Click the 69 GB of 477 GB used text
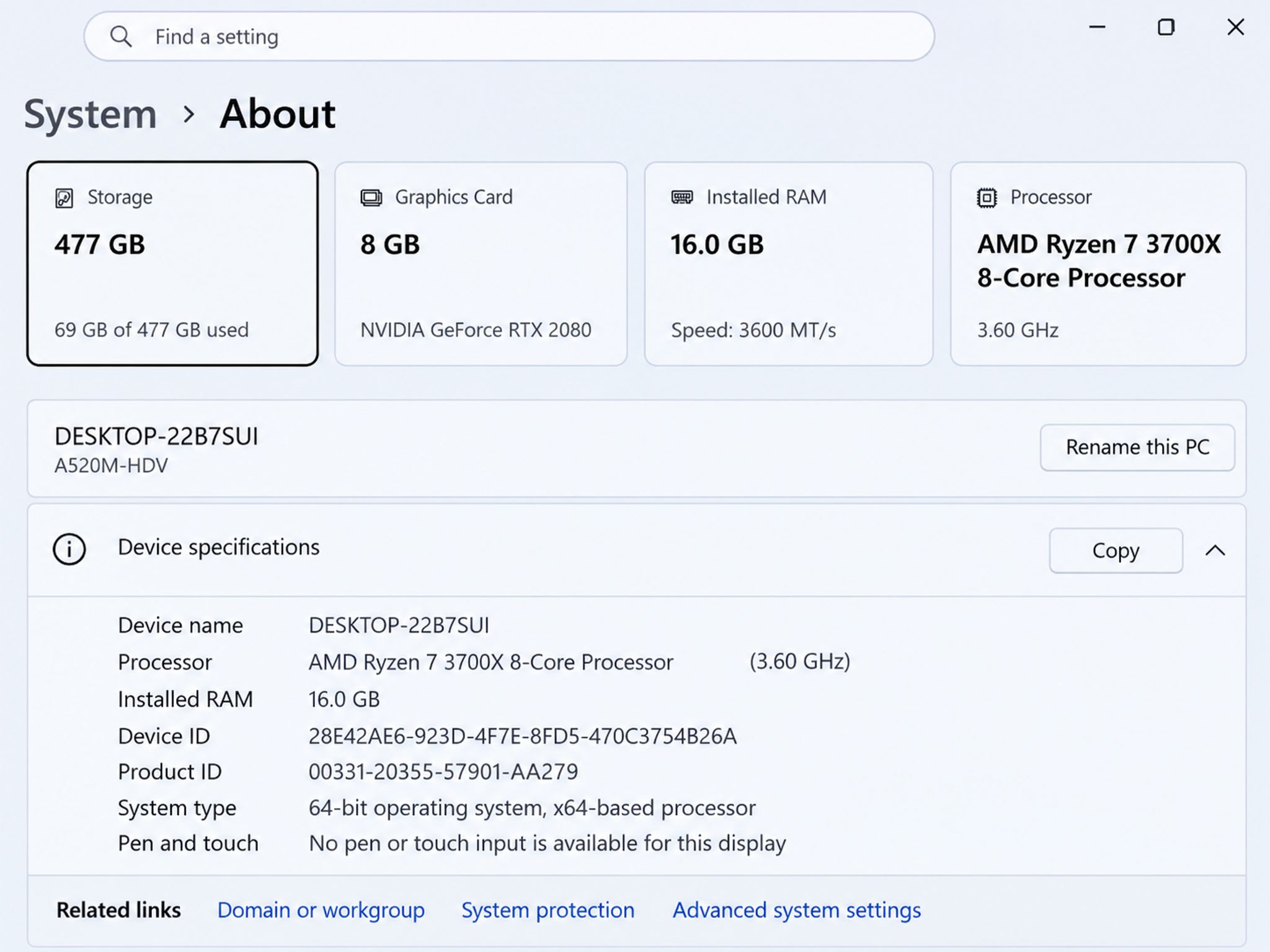The width and height of the screenshot is (1270, 952). (151, 330)
